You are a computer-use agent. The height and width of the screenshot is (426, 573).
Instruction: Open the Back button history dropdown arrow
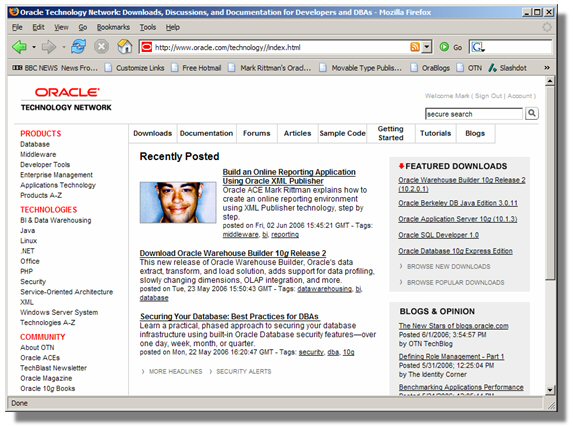click(x=34, y=47)
